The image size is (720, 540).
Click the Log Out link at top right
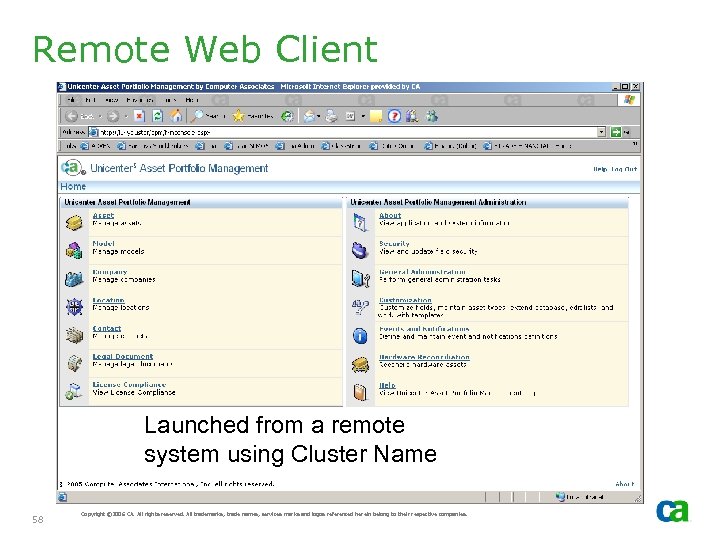[624, 169]
